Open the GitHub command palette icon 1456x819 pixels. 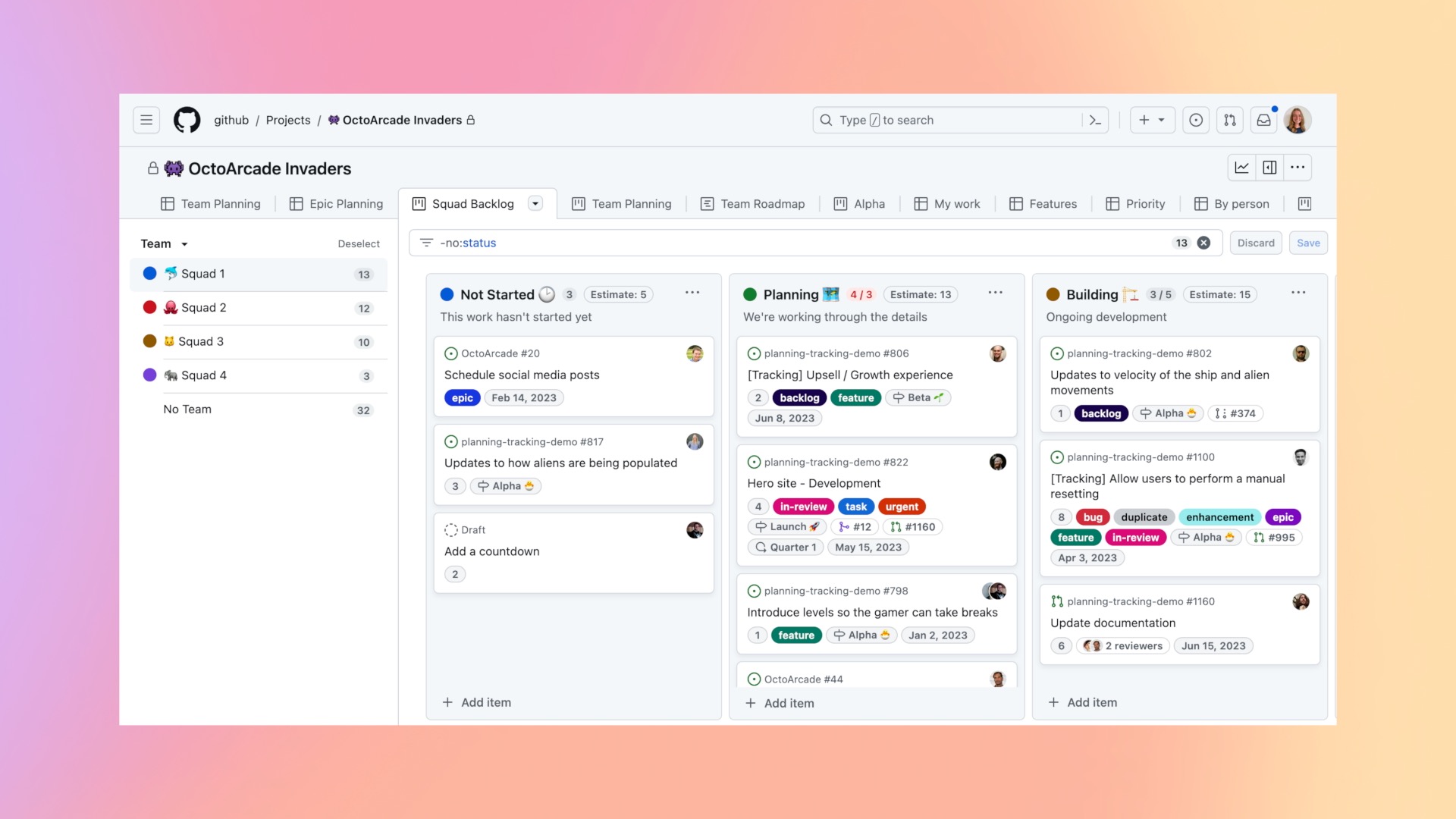tap(1095, 120)
